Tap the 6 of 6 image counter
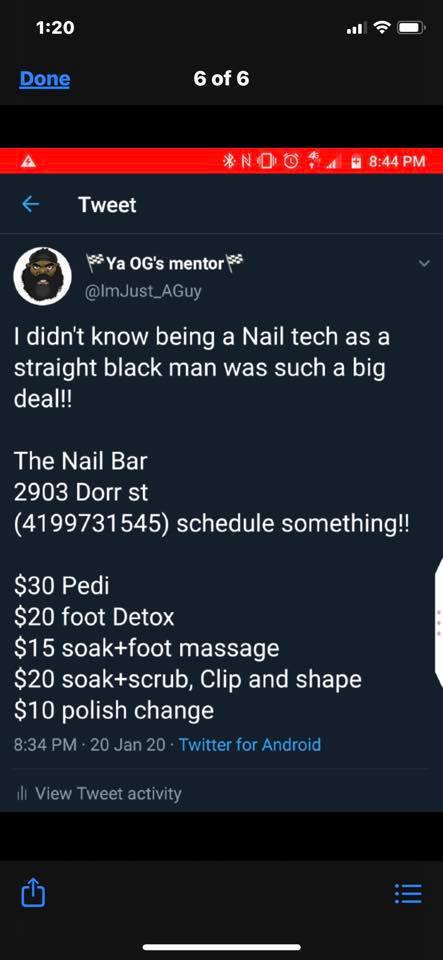The image size is (443, 960). [222, 79]
